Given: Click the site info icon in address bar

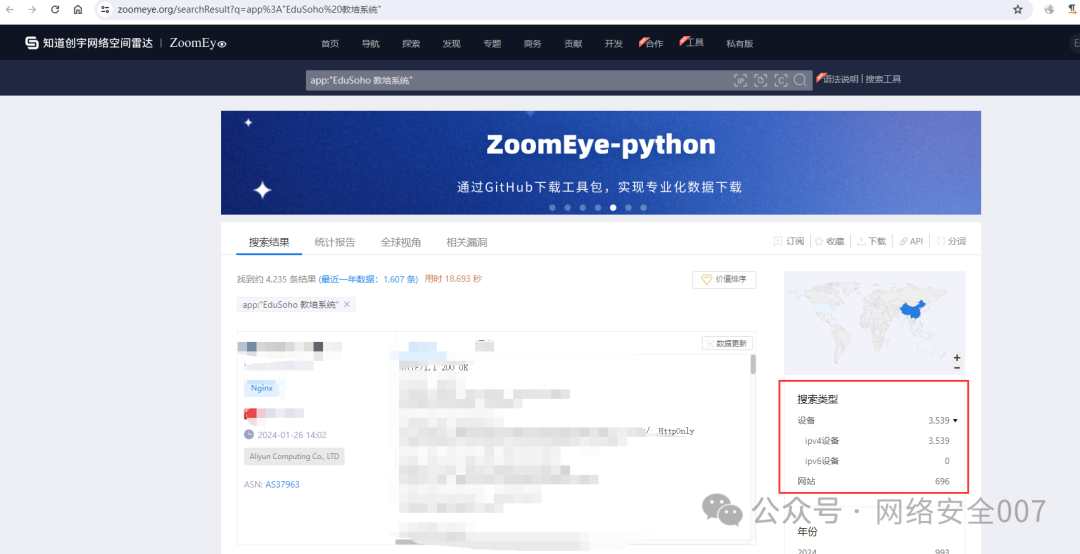Looking at the screenshot, I should (x=105, y=10).
